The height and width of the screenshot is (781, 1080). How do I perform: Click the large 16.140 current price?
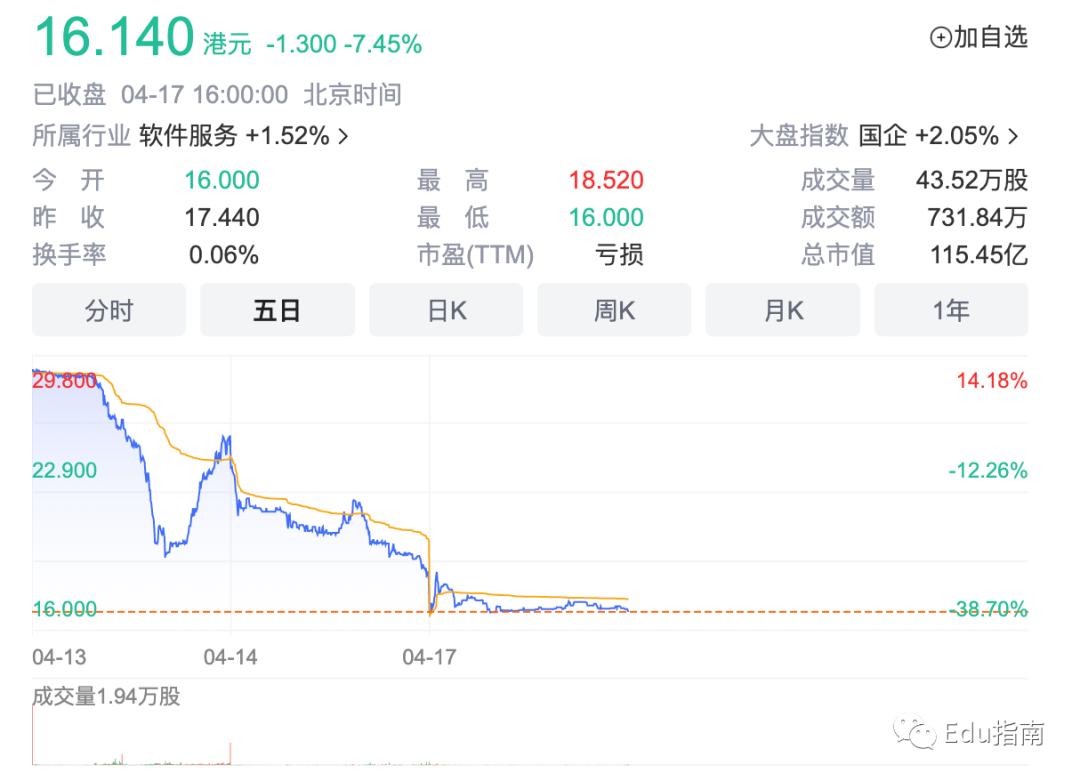pyautogui.click(x=114, y=37)
